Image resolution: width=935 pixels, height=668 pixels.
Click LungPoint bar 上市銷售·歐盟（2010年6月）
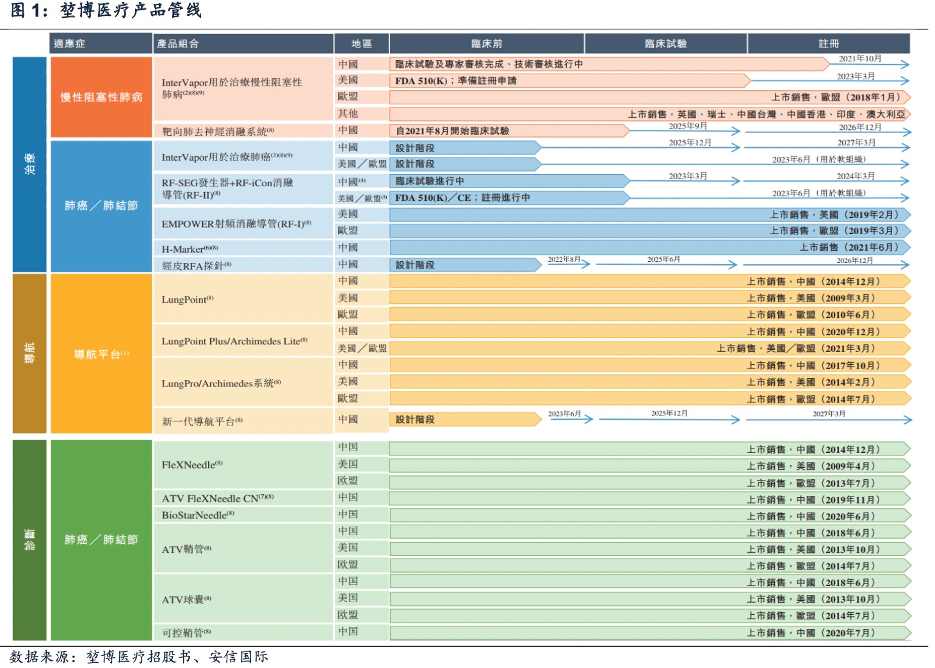(x=650, y=314)
